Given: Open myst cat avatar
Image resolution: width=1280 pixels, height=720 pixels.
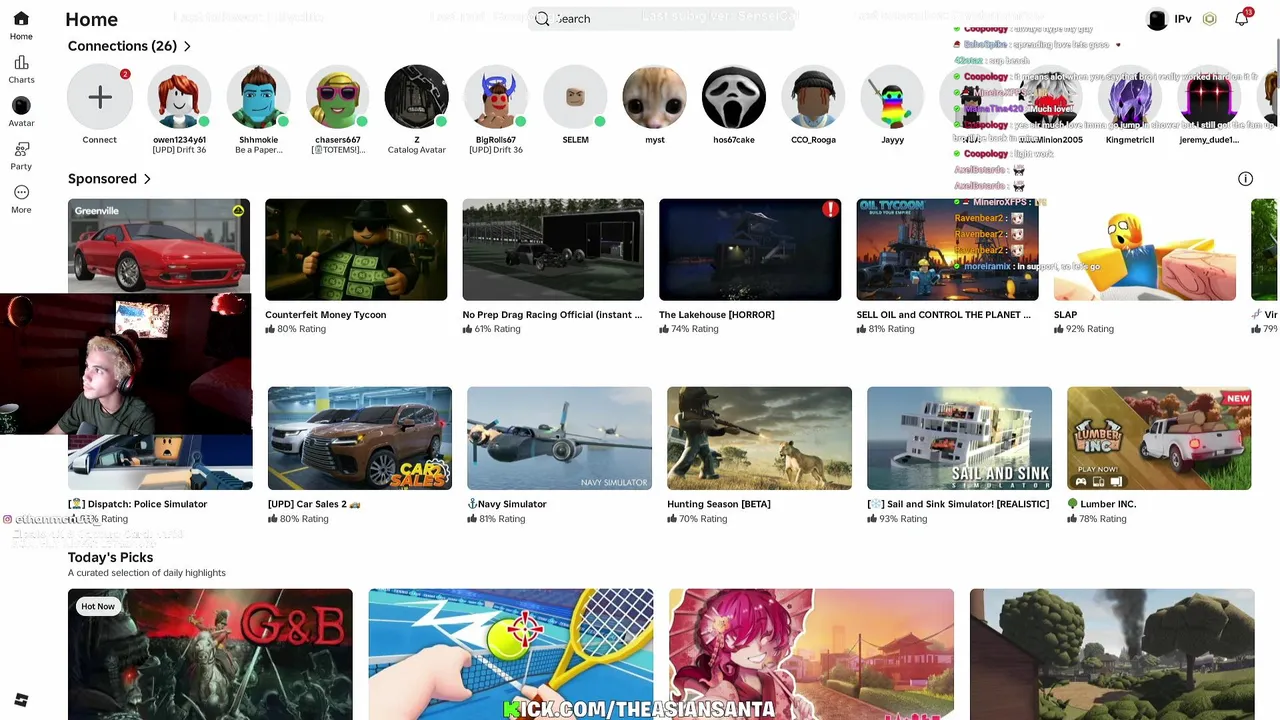Looking at the screenshot, I should (655, 97).
